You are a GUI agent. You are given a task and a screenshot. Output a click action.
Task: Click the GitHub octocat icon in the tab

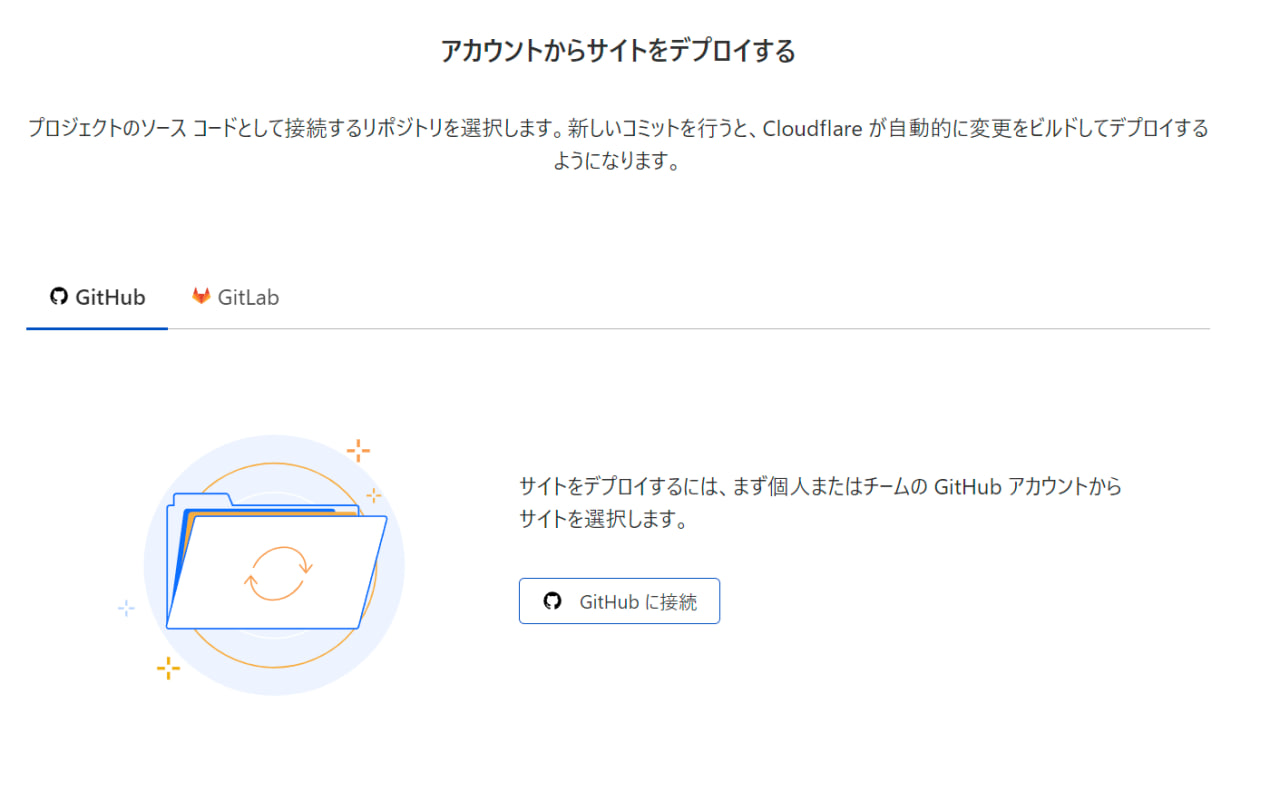tap(59, 297)
